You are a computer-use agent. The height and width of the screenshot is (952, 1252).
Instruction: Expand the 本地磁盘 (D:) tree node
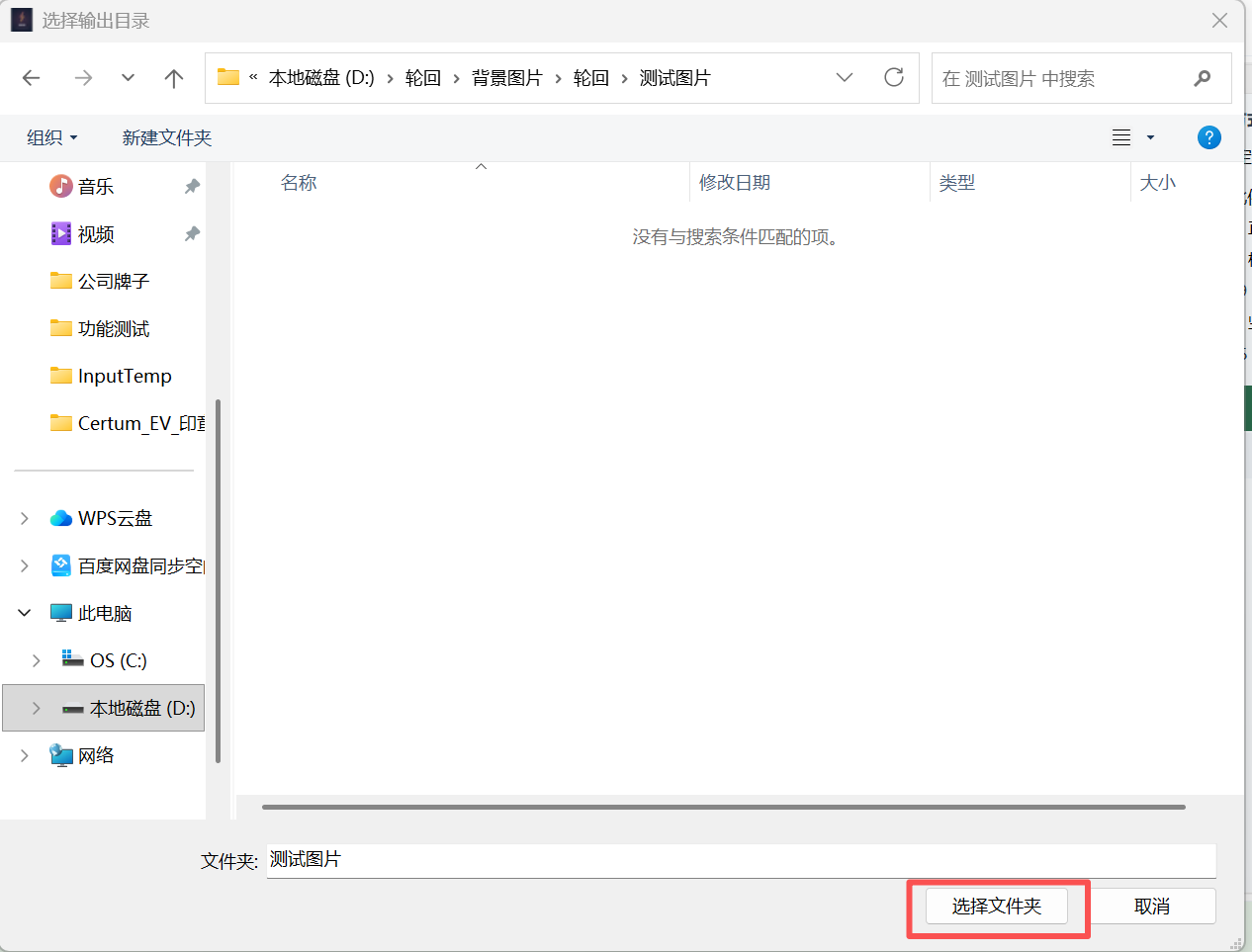pyautogui.click(x=37, y=708)
